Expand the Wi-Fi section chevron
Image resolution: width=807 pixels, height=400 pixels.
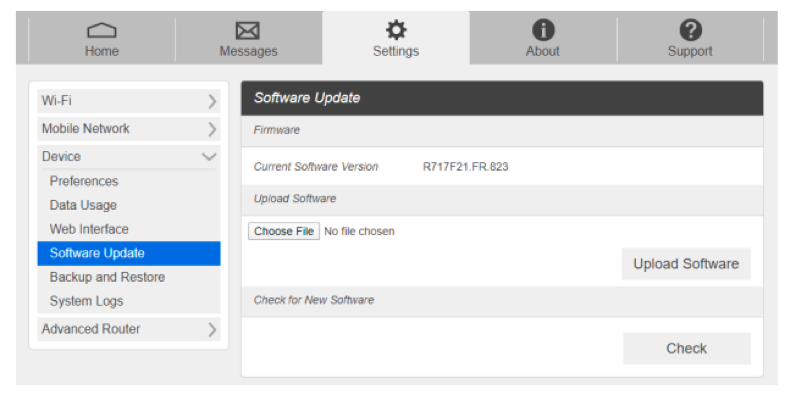pos(211,101)
